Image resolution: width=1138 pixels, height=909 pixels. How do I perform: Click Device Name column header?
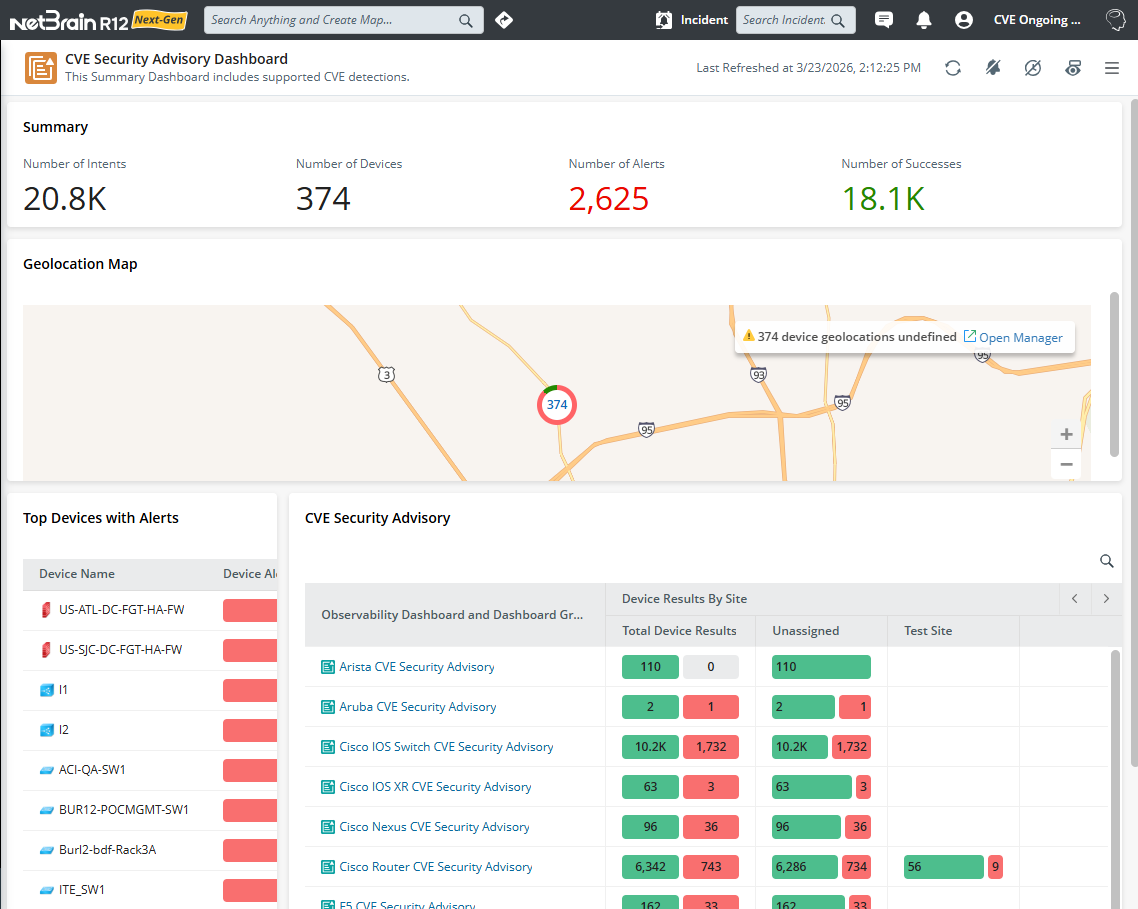[77, 574]
